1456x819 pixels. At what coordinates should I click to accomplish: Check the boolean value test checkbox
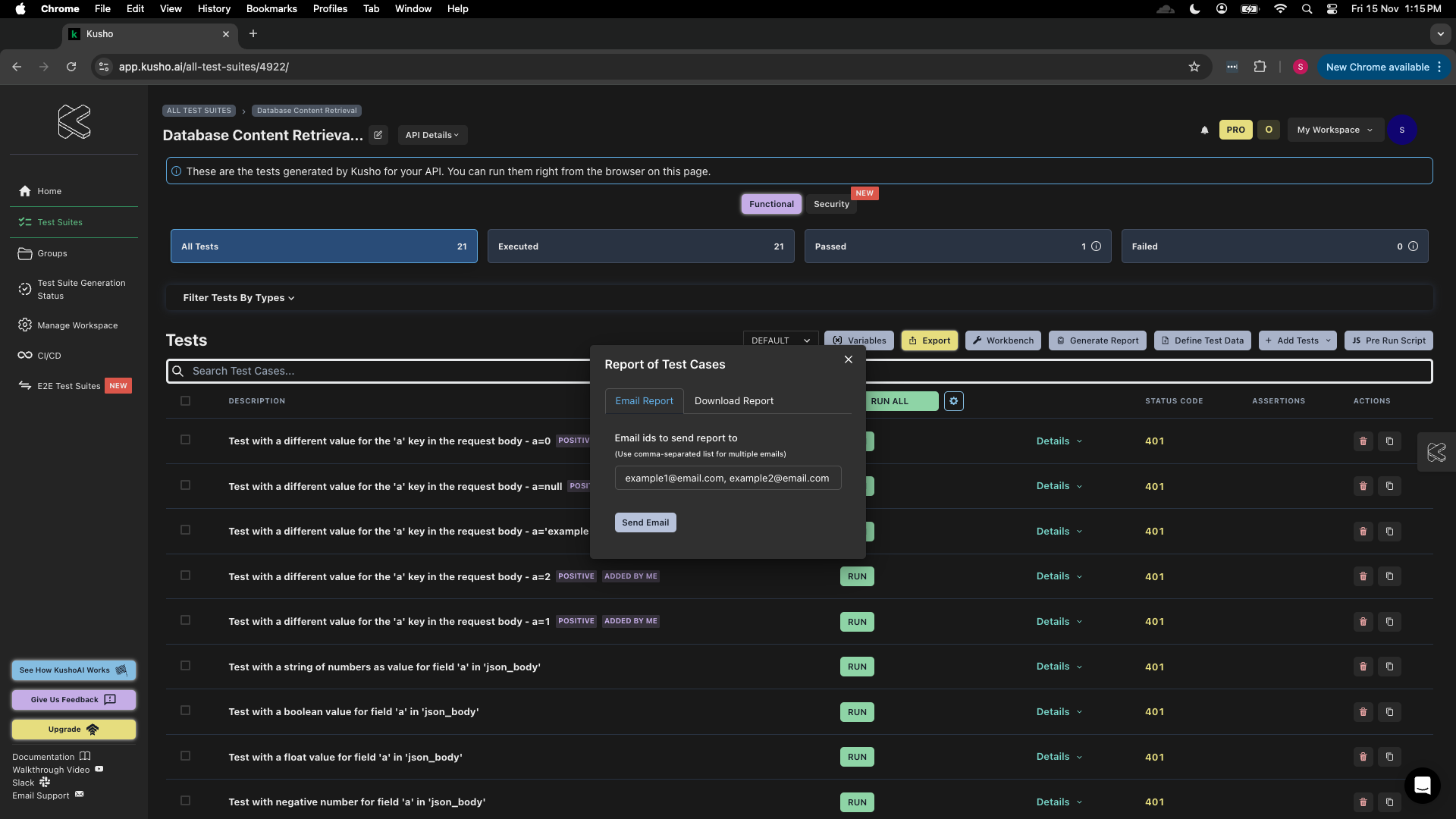coord(185,711)
